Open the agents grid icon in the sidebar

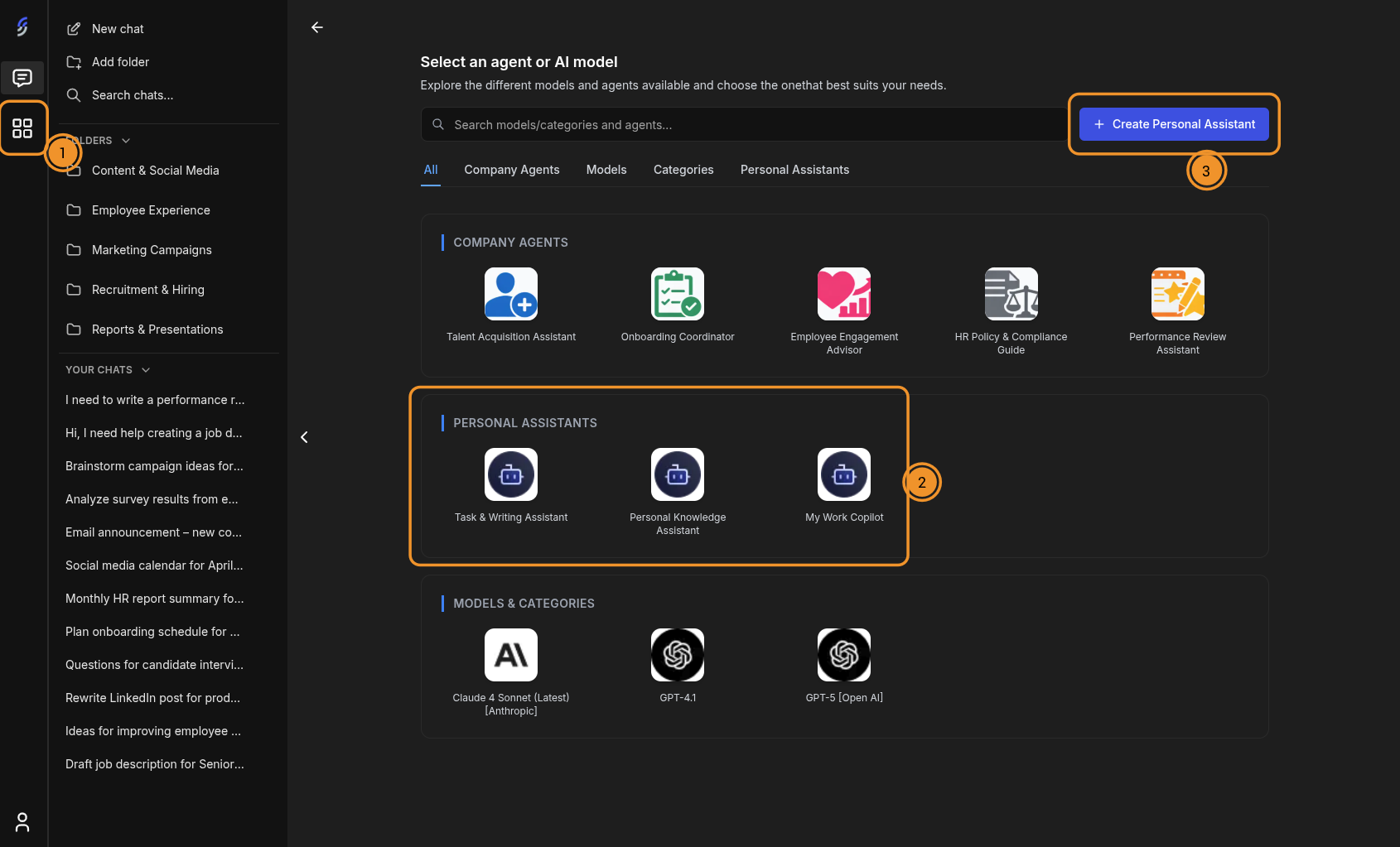tap(22, 128)
